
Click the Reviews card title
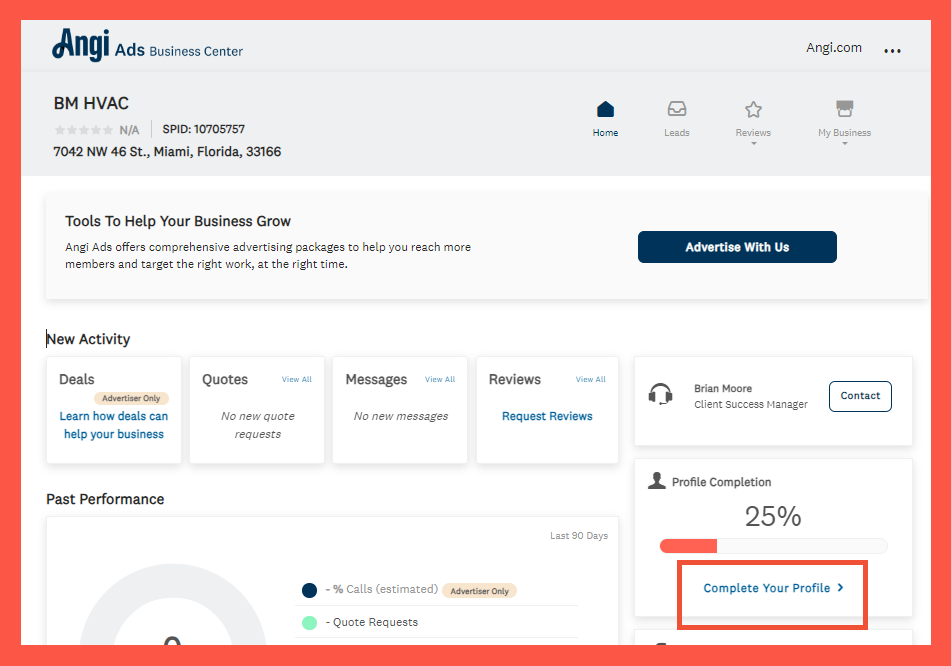tap(514, 380)
